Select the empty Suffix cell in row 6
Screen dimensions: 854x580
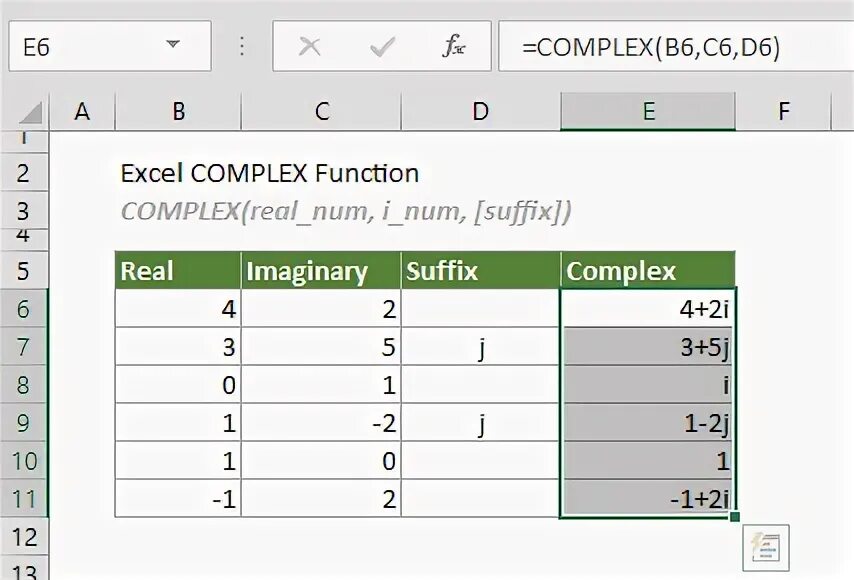[480, 308]
